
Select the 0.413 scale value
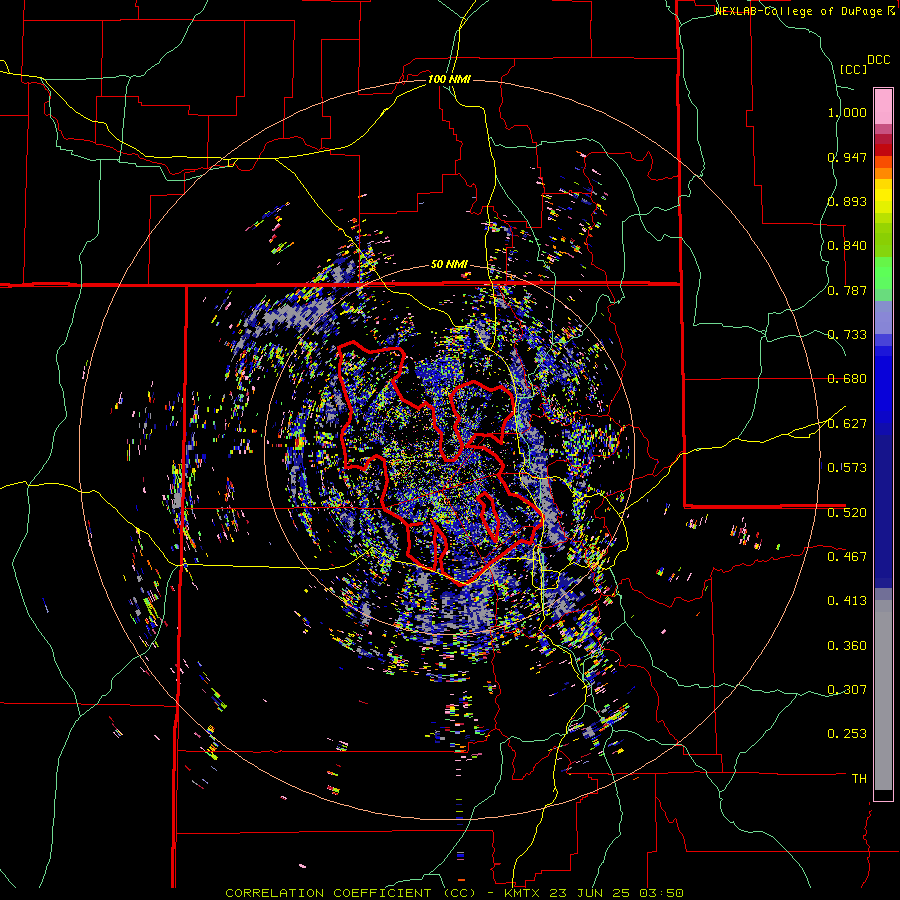click(x=847, y=601)
